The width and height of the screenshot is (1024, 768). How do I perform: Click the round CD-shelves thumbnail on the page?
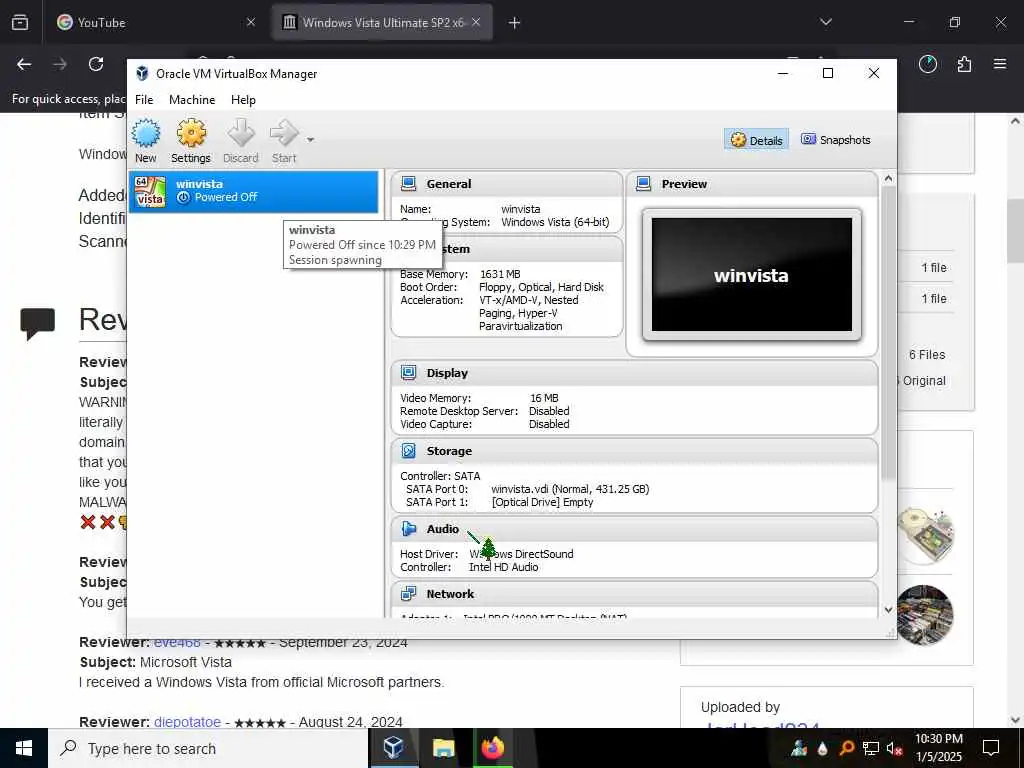pos(925,615)
